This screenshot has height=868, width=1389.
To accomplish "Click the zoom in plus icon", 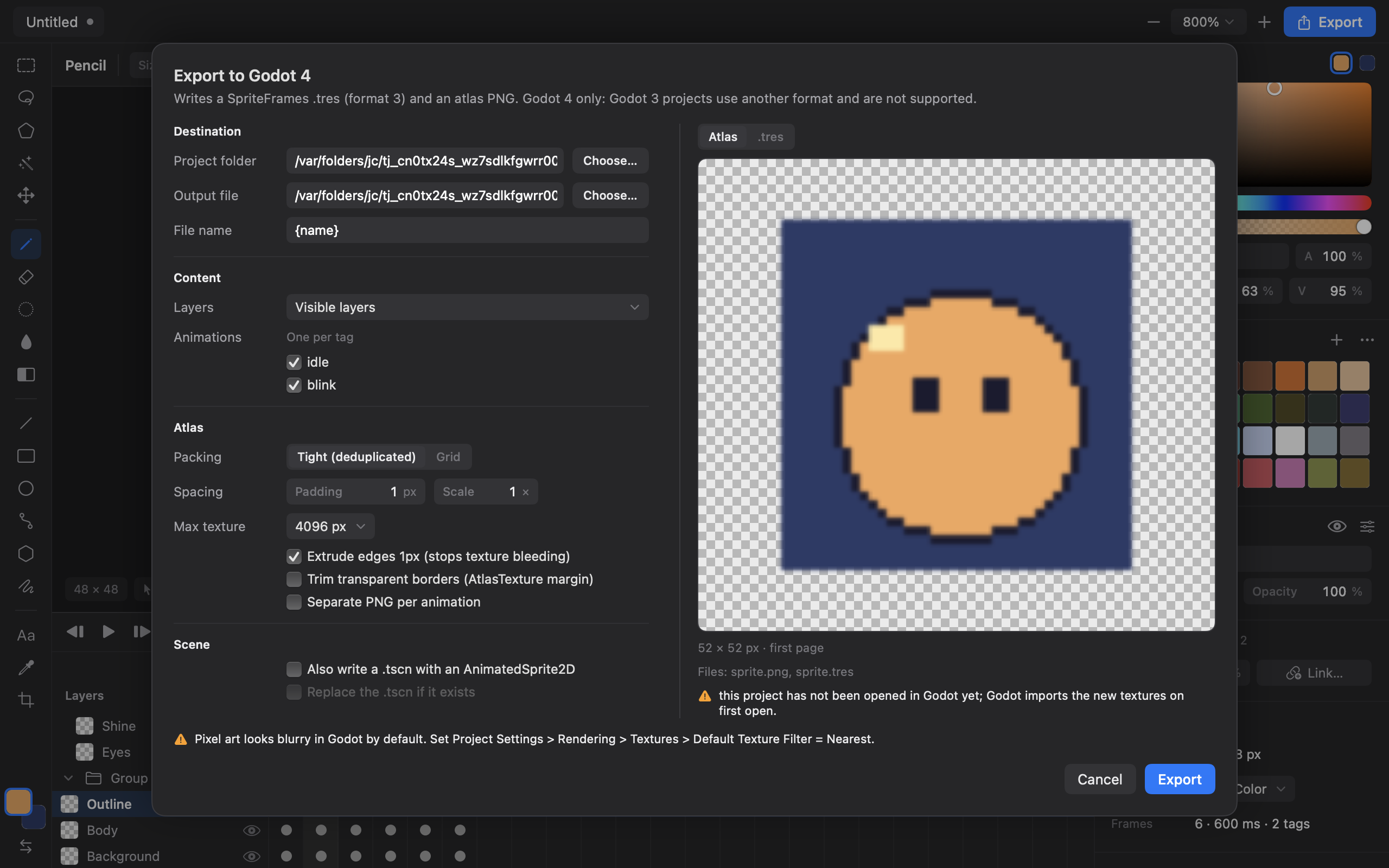I will [1264, 22].
